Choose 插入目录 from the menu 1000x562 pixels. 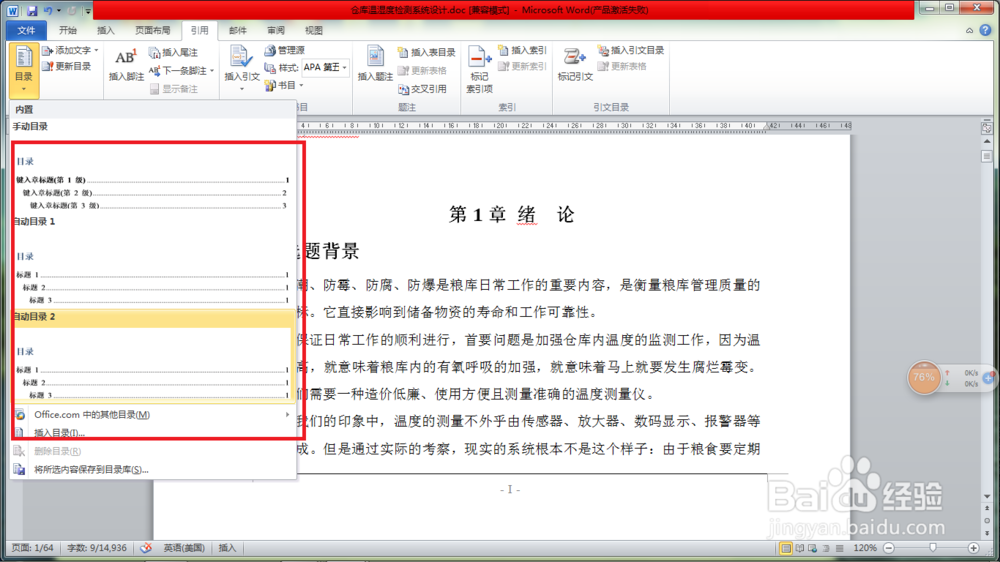tap(153, 433)
